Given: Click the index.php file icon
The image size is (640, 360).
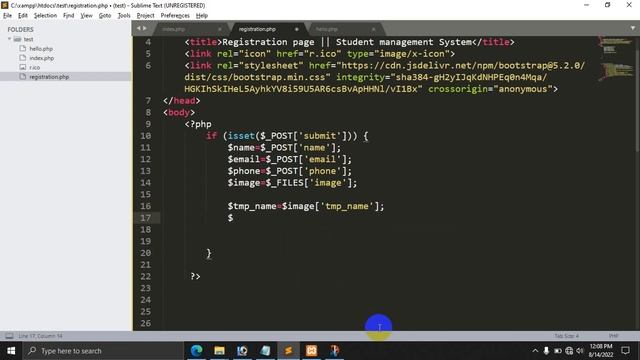Looking at the screenshot, I should (23, 58).
